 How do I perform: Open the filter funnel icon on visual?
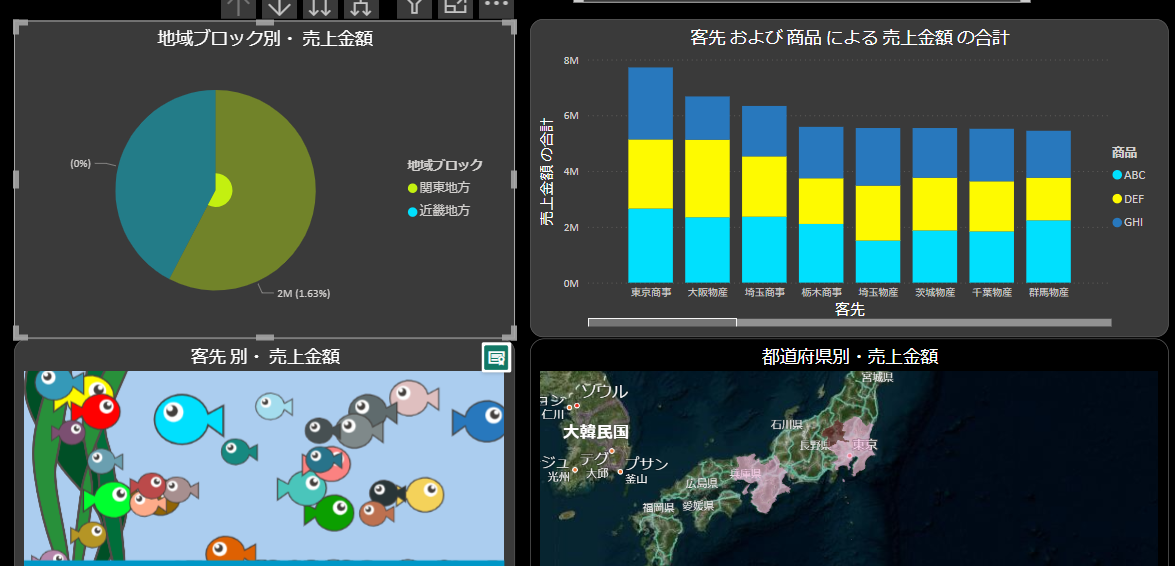[415, 6]
